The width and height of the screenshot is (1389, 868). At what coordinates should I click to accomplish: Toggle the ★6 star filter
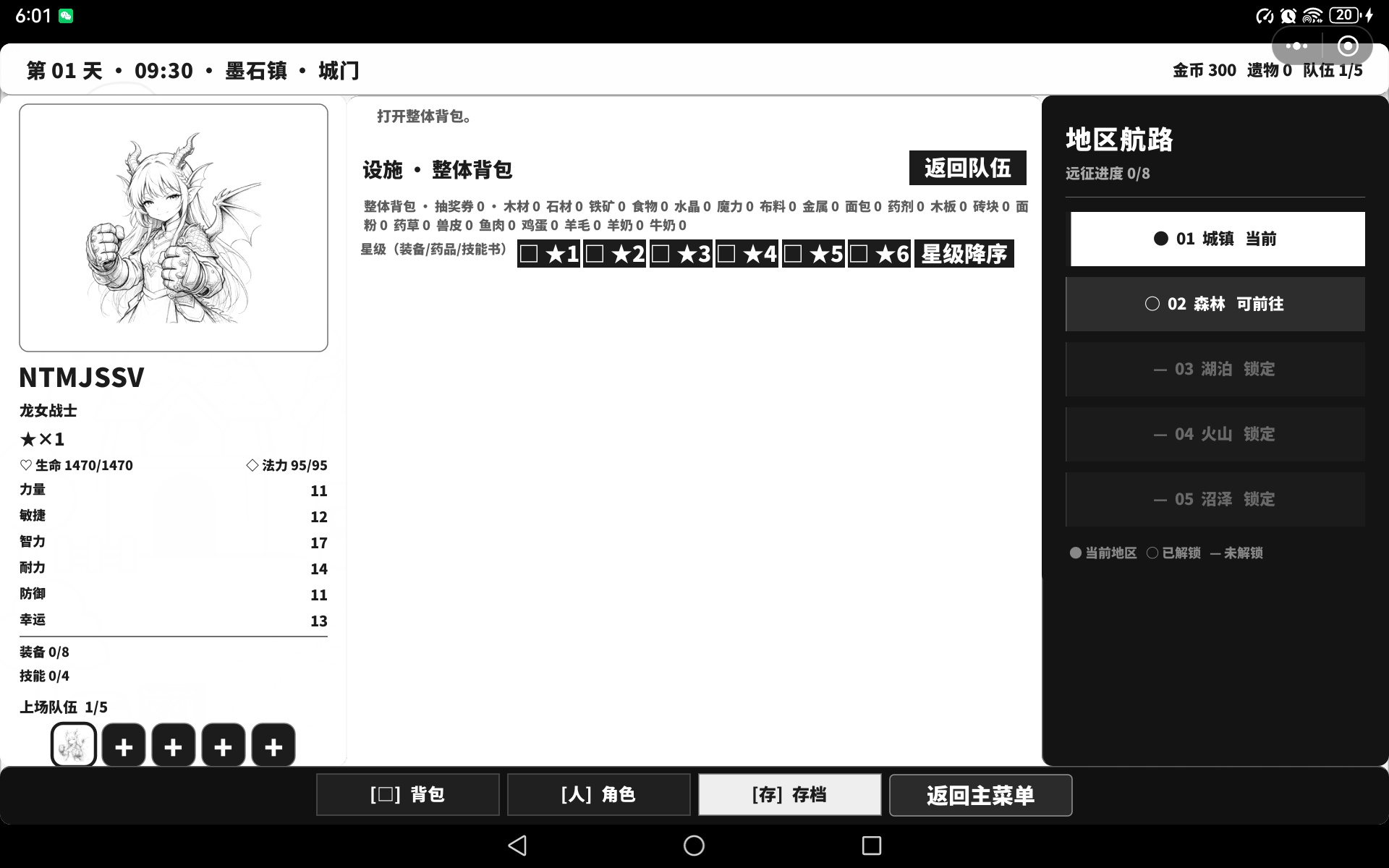pyautogui.click(x=880, y=254)
